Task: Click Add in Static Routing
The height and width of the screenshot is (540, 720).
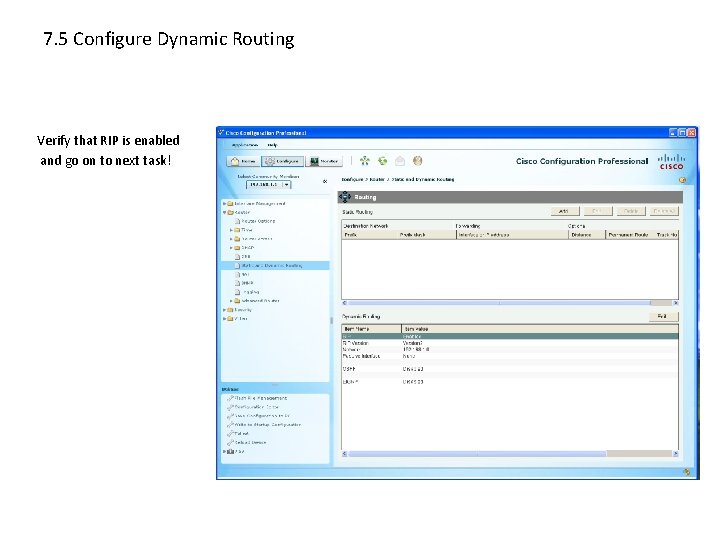Action: (564, 211)
